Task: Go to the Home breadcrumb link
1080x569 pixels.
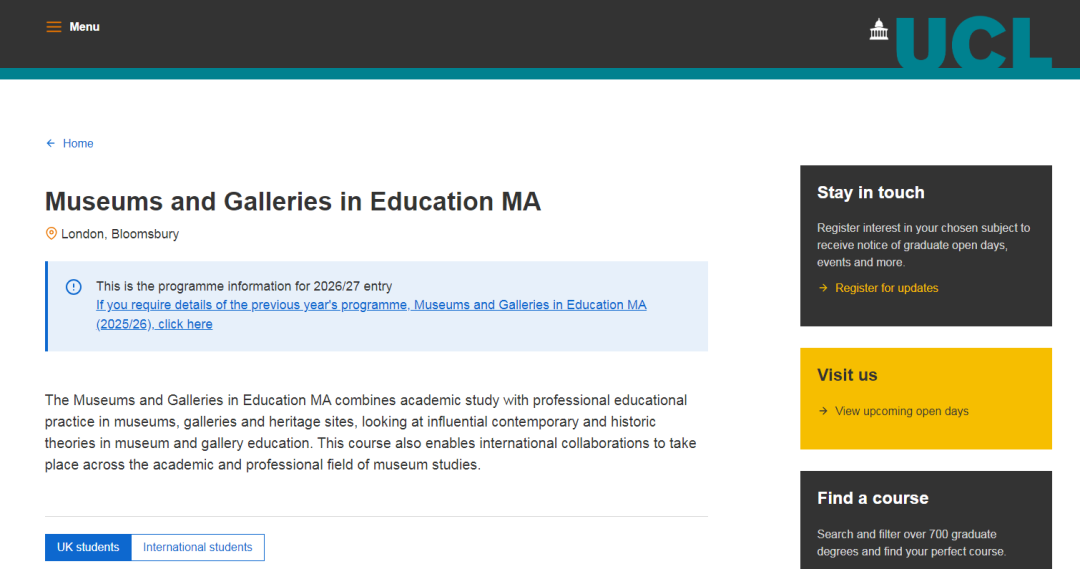Action: pos(78,144)
